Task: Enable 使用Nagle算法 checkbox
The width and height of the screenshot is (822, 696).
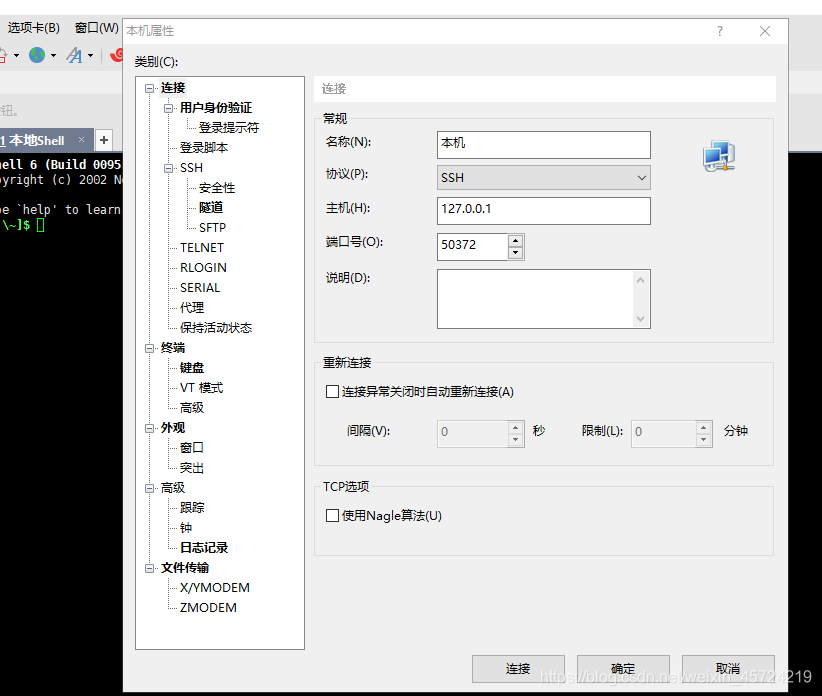Action: [332, 516]
